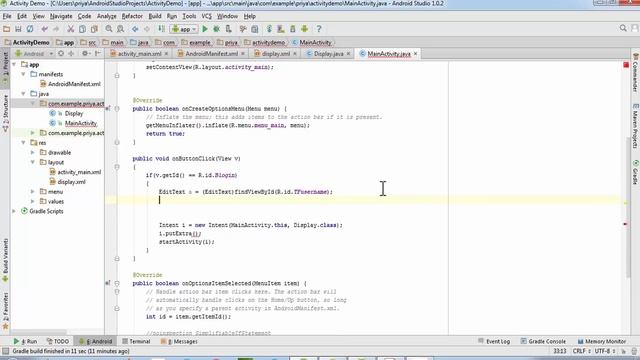Viewport: 640px width, 360px height.
Task: Click the red error indicator square
Action: point(626,65)
